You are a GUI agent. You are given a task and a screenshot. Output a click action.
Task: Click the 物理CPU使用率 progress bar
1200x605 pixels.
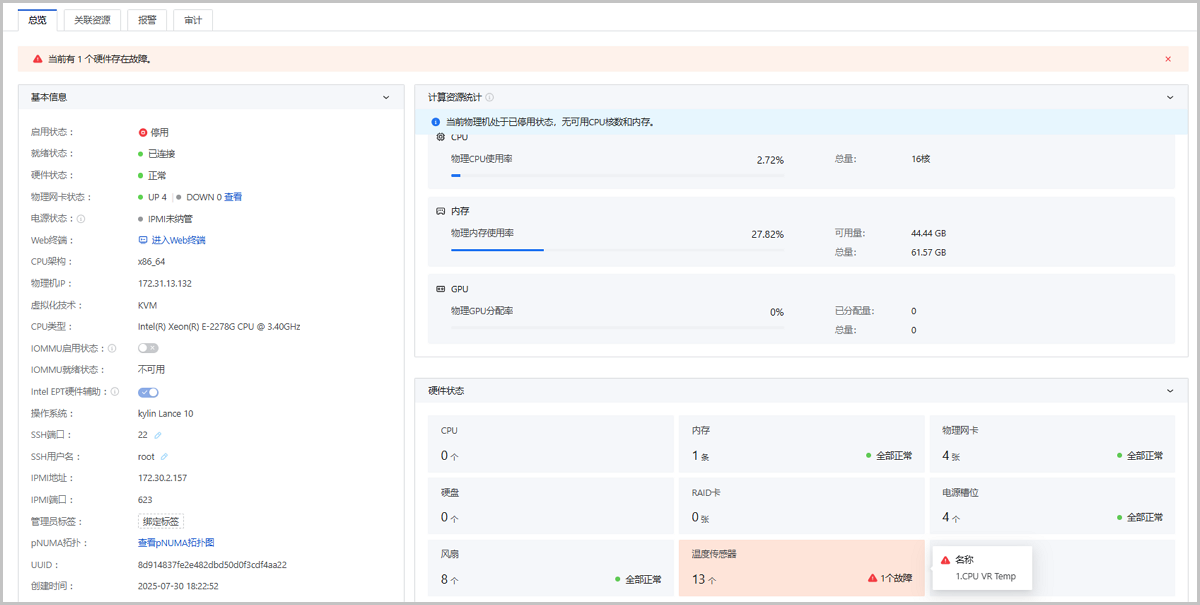point(617,175)
